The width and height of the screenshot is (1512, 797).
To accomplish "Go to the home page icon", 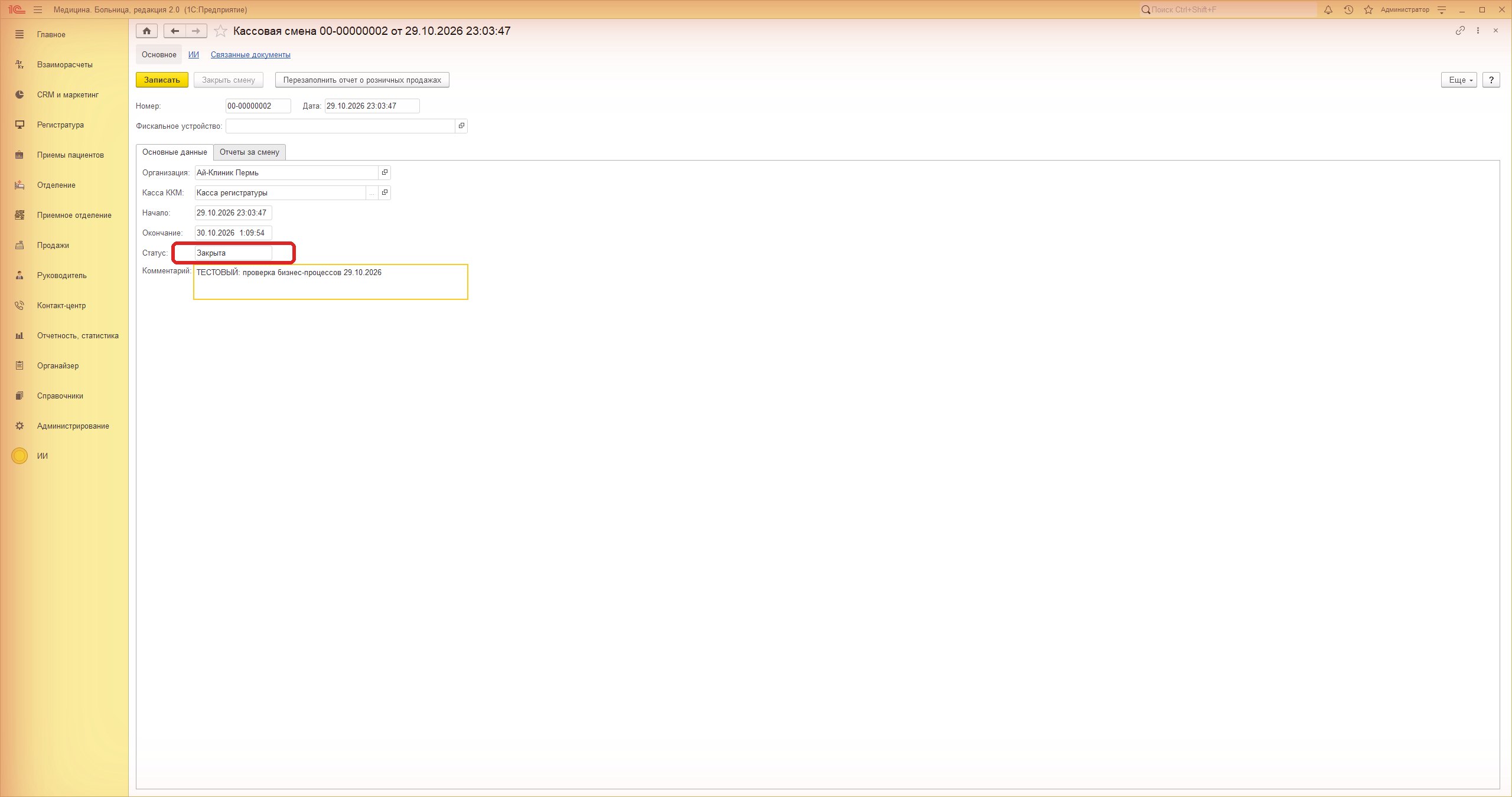I will tap(146, 31).
